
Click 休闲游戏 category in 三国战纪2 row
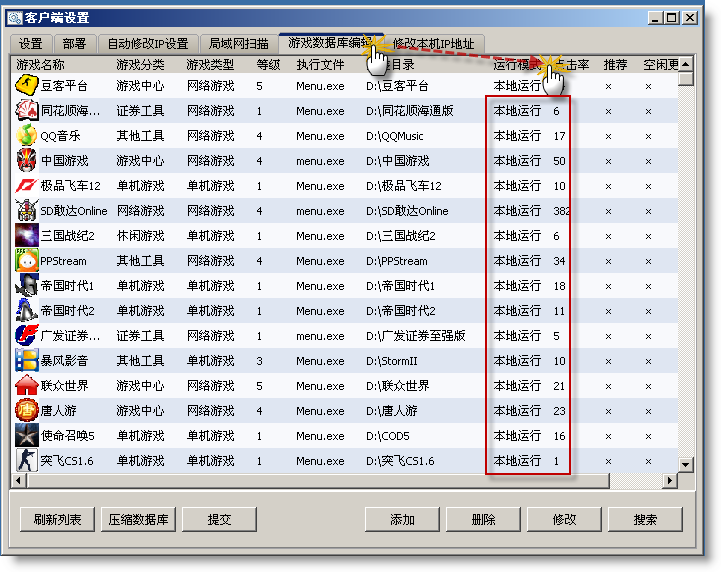[140, 236]
